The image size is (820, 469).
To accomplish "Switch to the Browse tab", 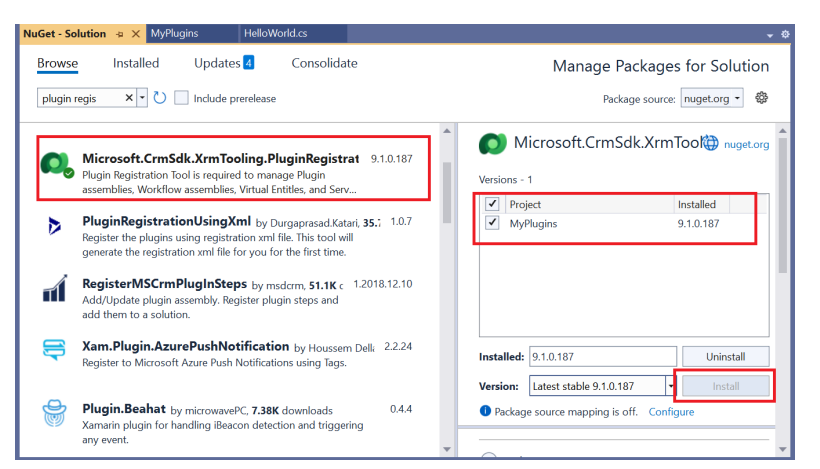I will pos(58,63).
